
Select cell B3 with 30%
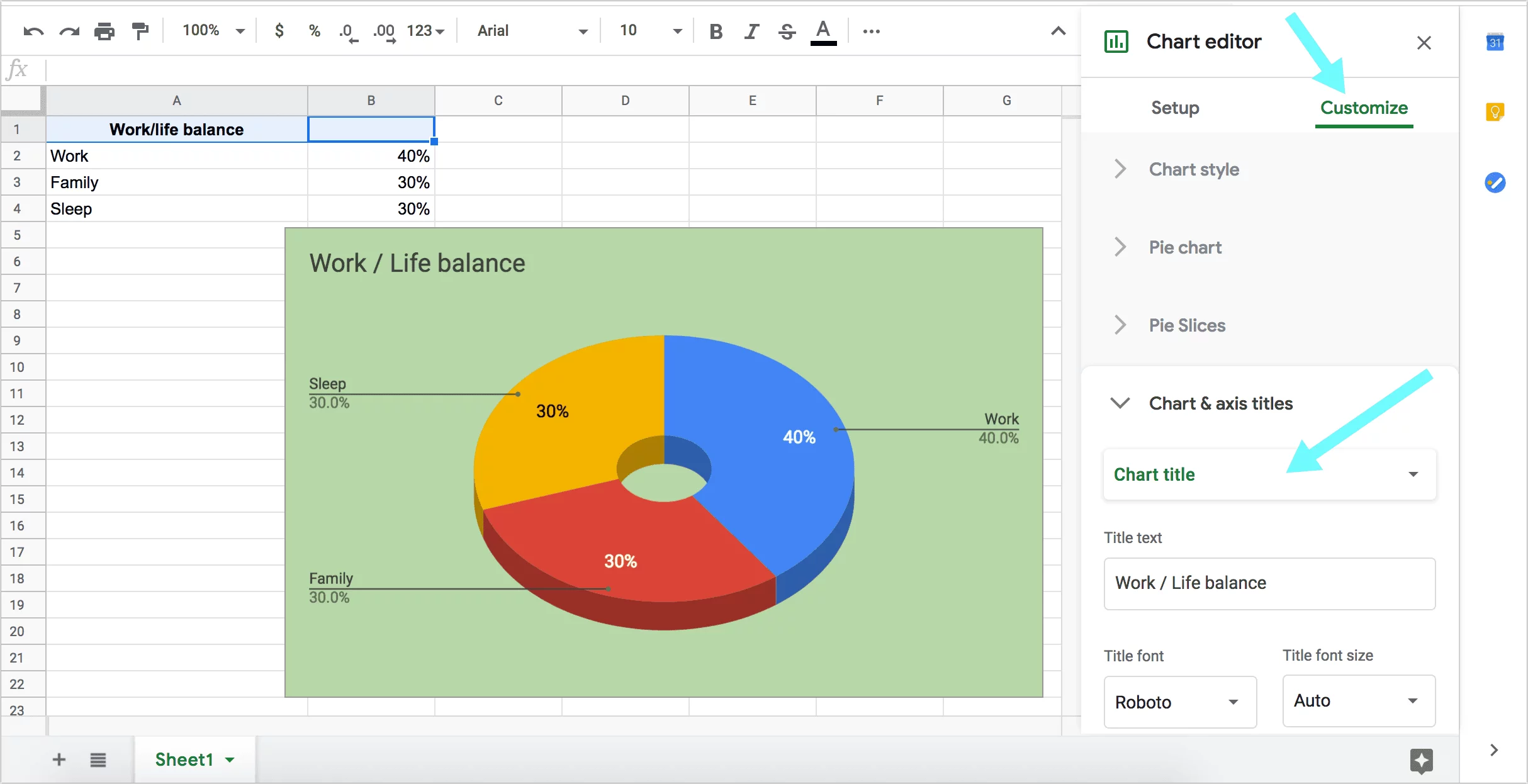(371, 182)
